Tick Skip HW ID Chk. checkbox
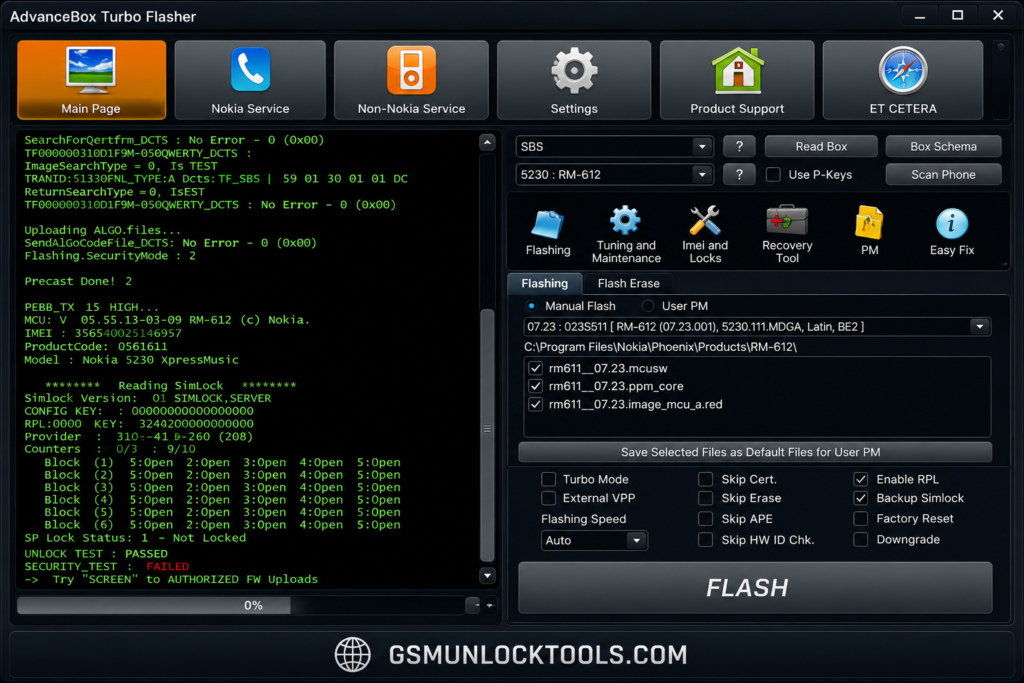This screenshot has width=1024, height=683. point(705,539)
